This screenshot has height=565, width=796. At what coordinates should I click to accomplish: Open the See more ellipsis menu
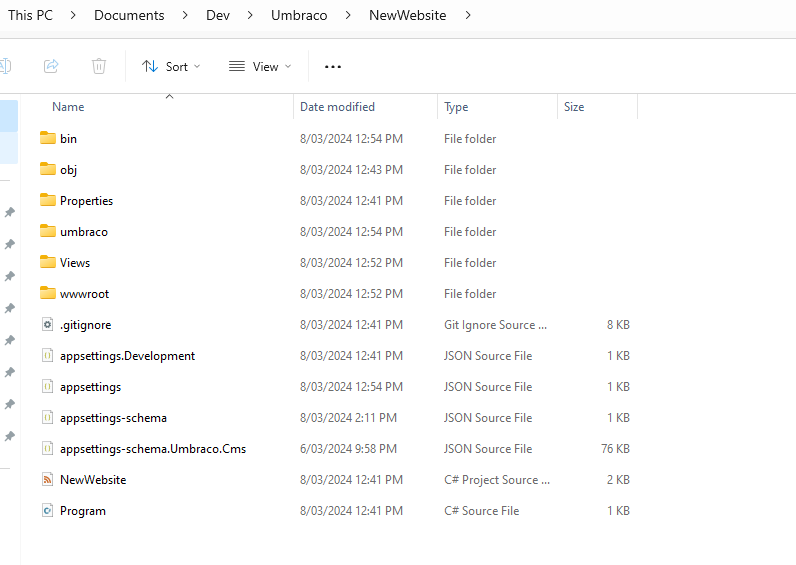pos(333,67)
